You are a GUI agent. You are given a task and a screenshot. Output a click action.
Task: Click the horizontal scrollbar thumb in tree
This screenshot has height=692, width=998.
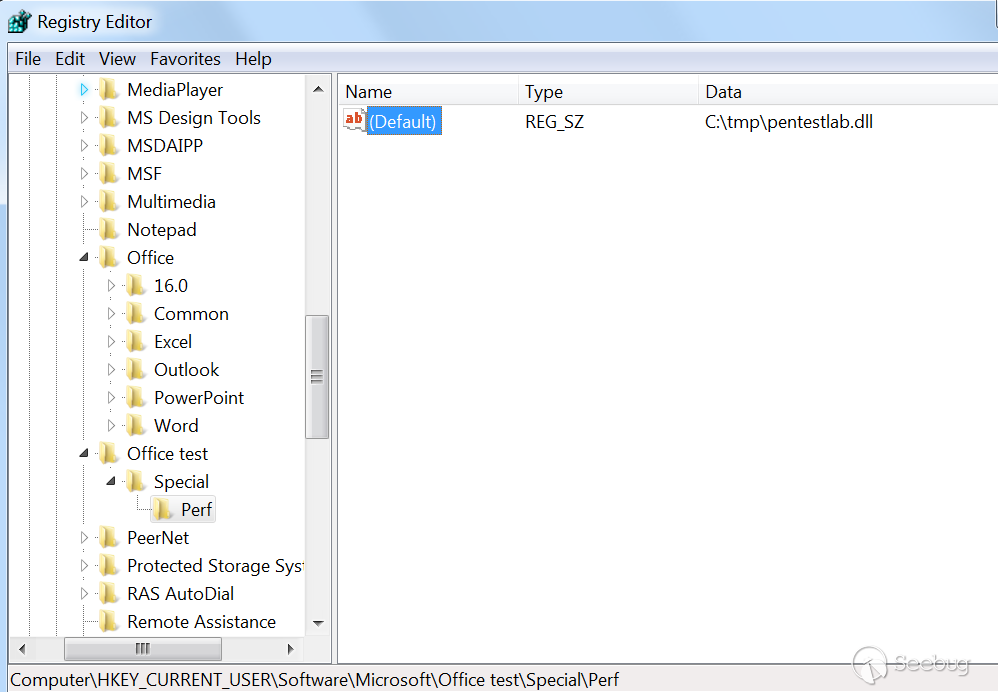143,649
